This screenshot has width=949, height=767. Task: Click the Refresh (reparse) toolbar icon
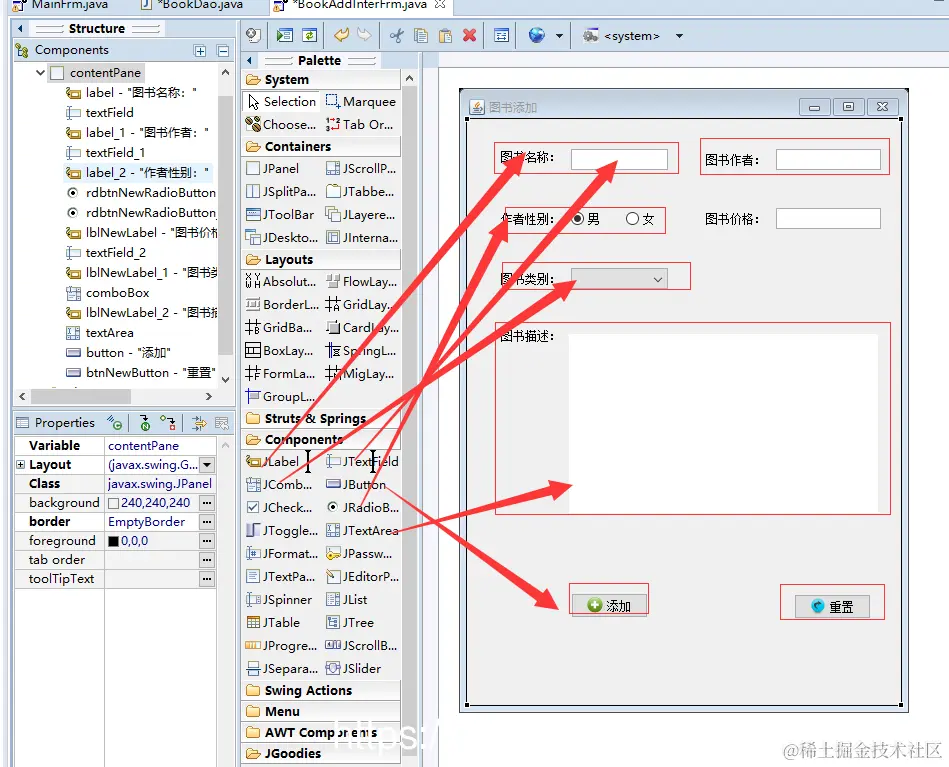coord(309,36)
